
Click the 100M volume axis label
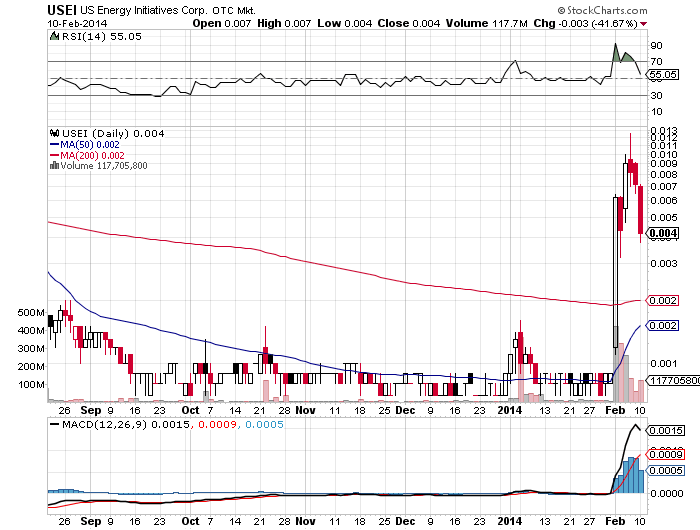[x=31, y=384]
